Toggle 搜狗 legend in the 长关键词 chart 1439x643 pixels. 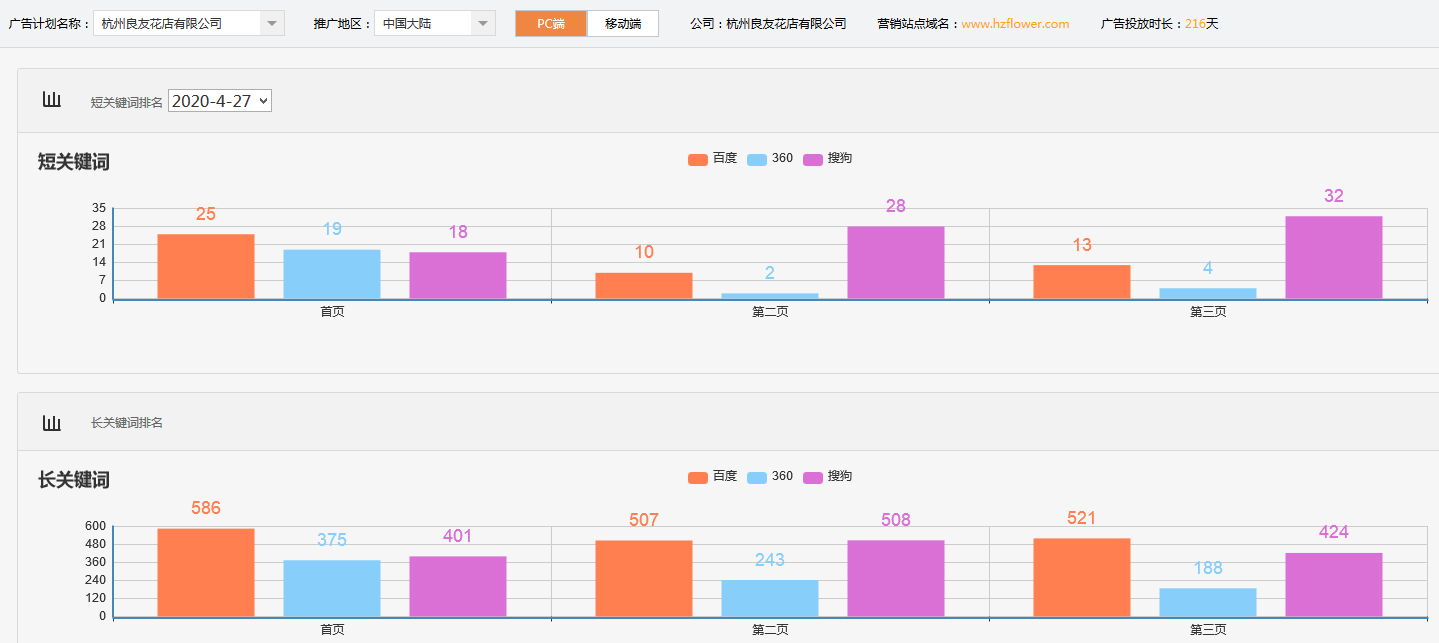(x=827, y=477)
